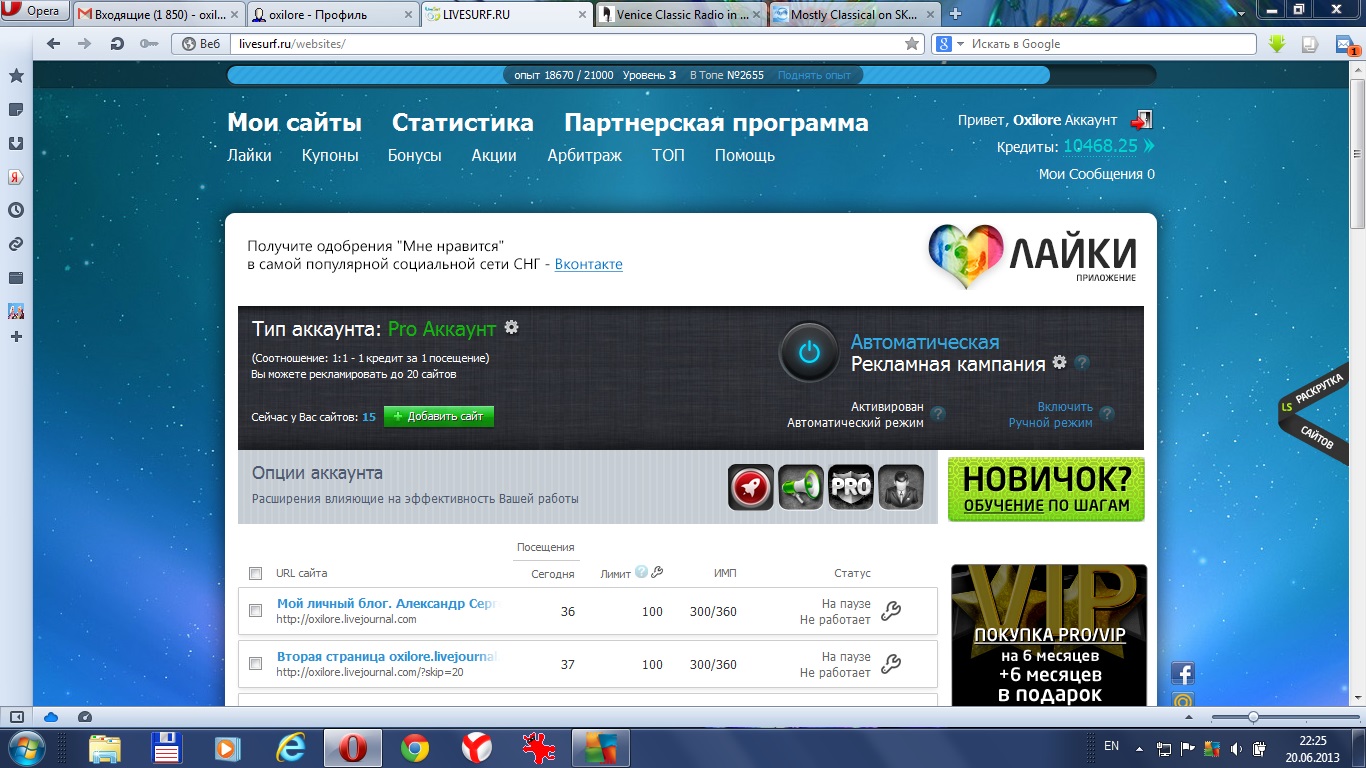This screenshot has height=768, width=1366.
Task: Open the Google search engine dropdown
Action: [x=948, y=44]
